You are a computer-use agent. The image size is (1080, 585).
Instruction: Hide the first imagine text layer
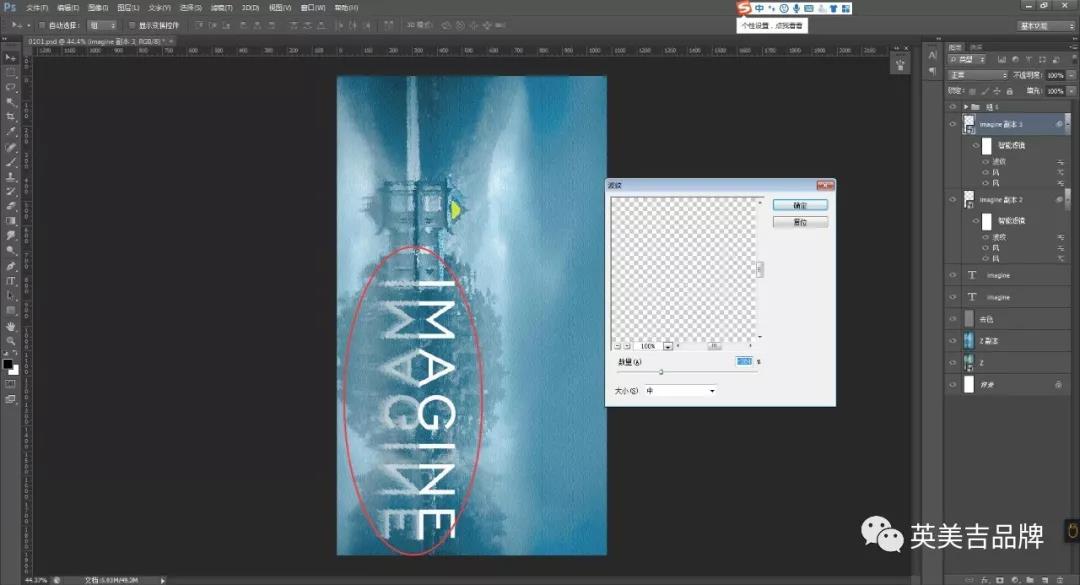[953, 275]
